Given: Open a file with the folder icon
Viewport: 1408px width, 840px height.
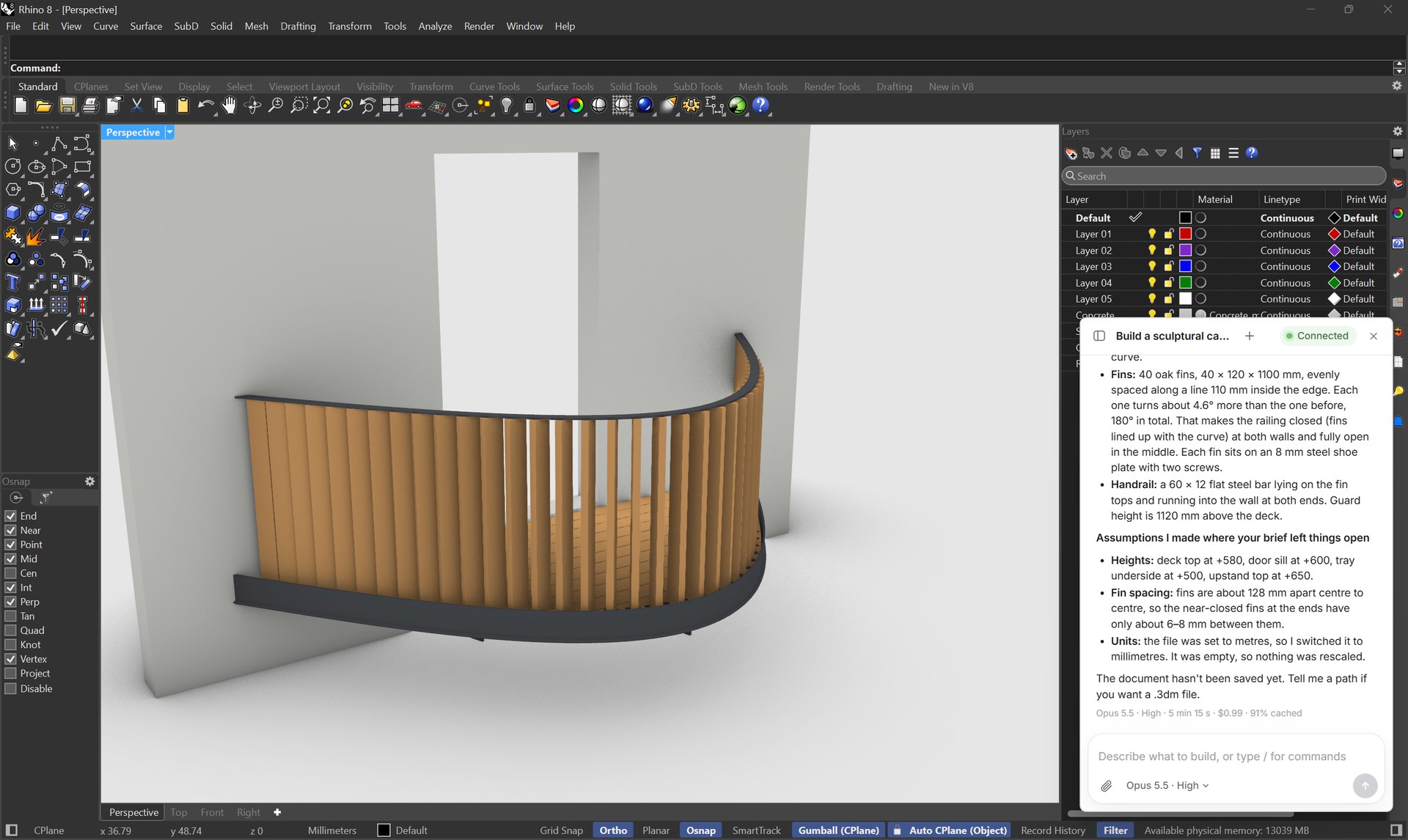Looking at the screenshot, I should pos(44,106).
